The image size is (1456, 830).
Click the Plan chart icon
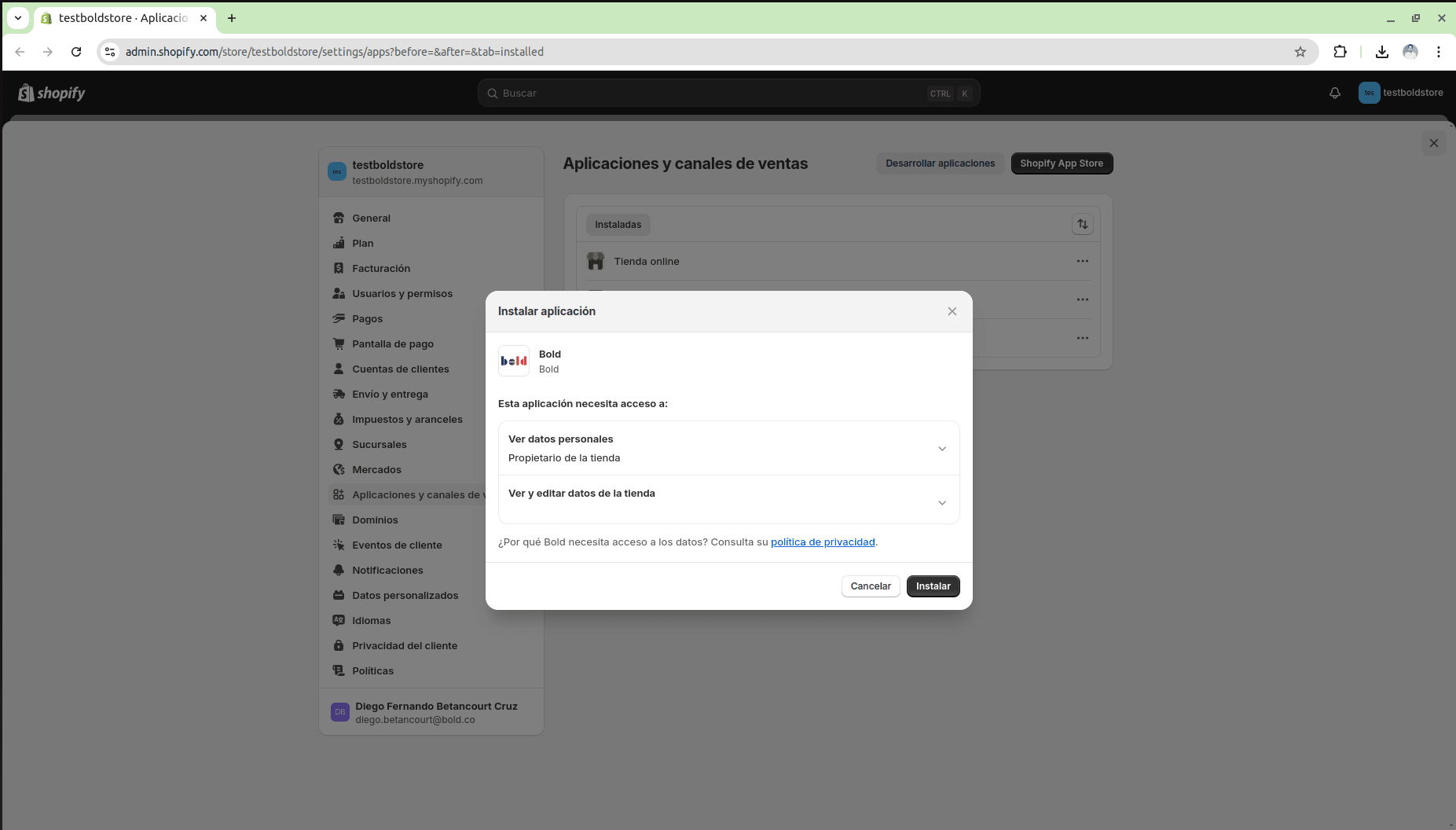(x=339, y=244)
